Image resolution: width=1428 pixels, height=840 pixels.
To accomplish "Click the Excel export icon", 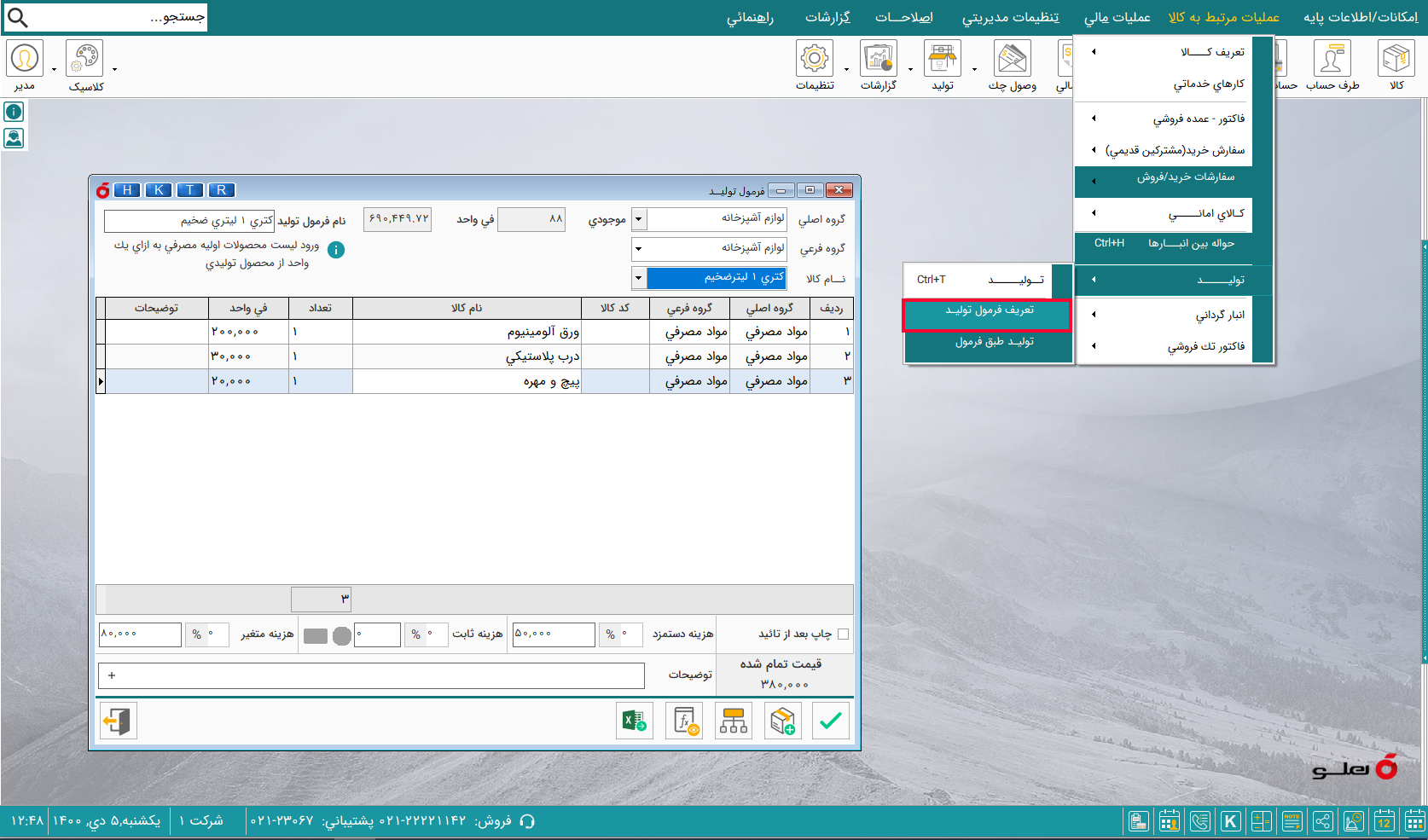I will tap(634, 721).
